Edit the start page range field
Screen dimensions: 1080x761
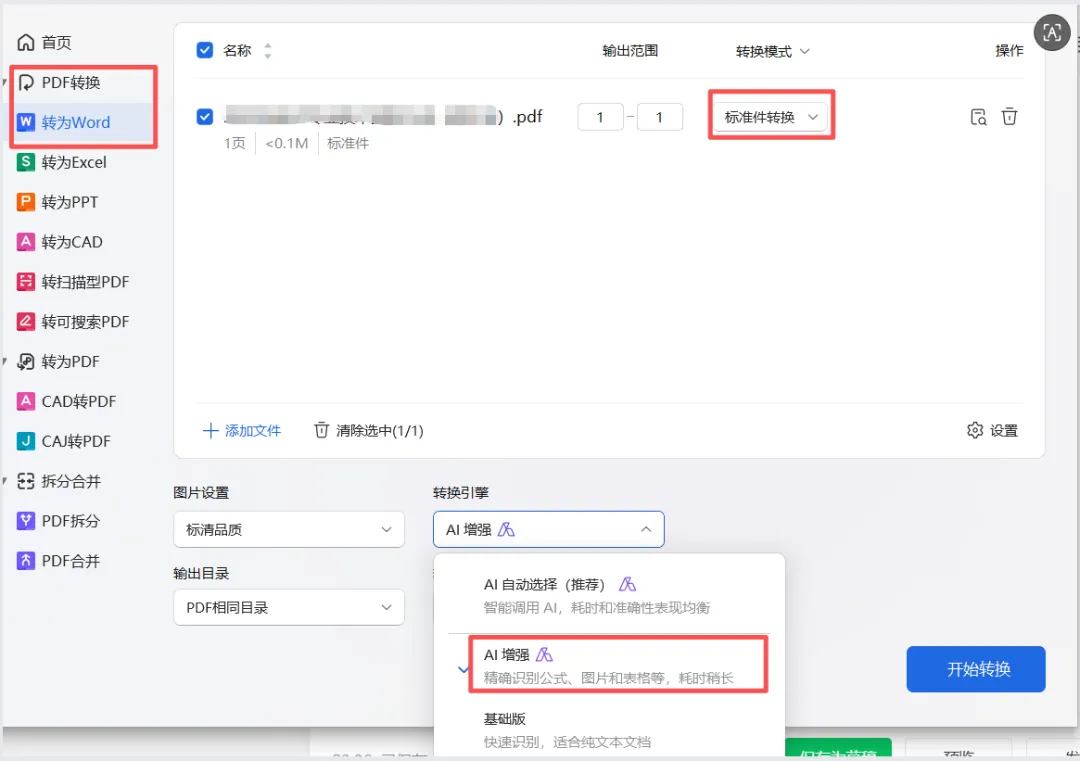coord(601,117)
